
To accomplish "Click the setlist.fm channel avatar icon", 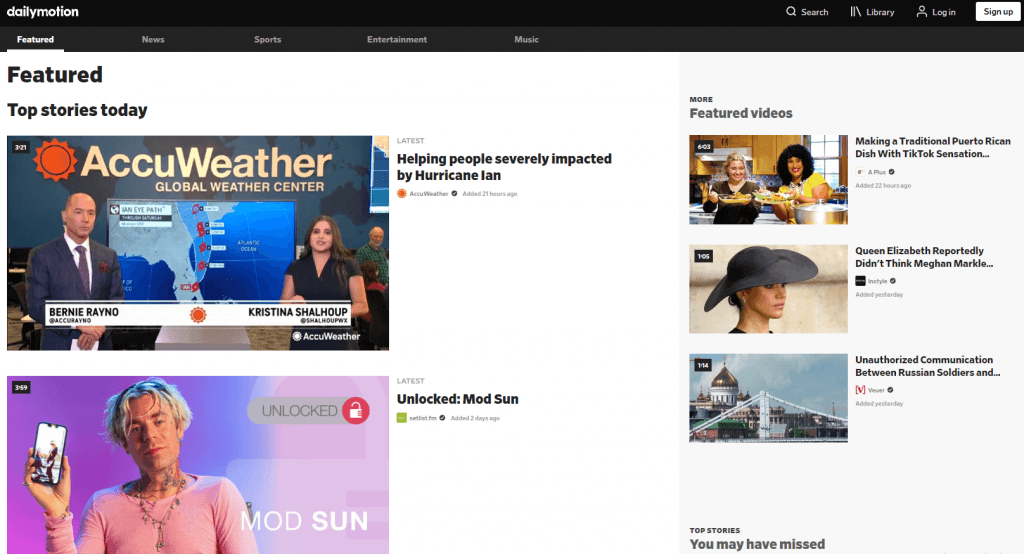I will (x=402, y=418).
